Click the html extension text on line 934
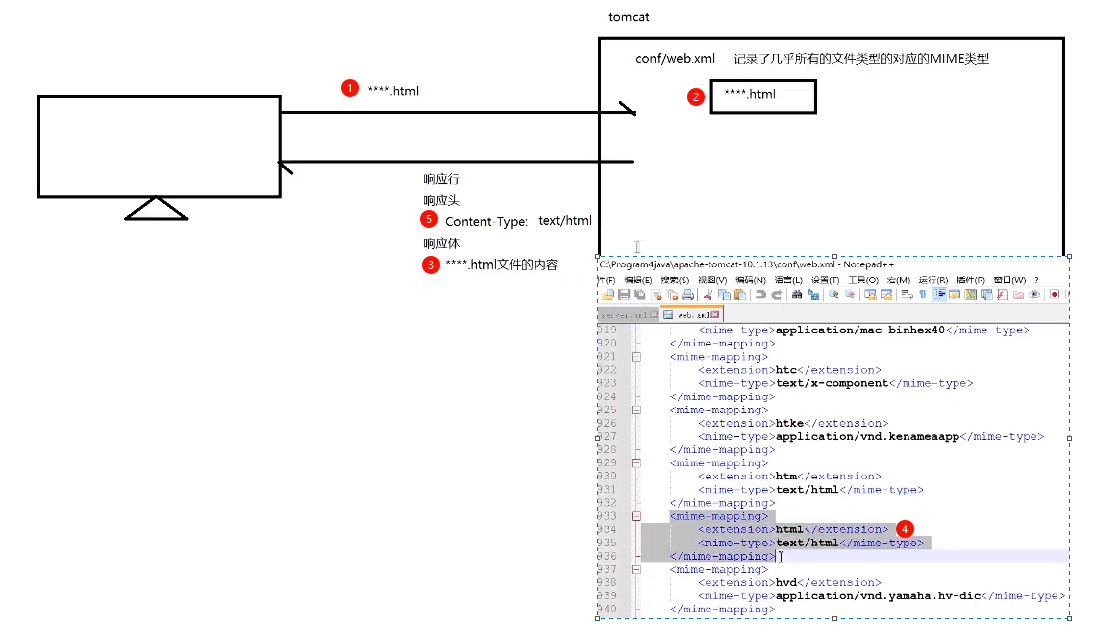 [790, 529]
